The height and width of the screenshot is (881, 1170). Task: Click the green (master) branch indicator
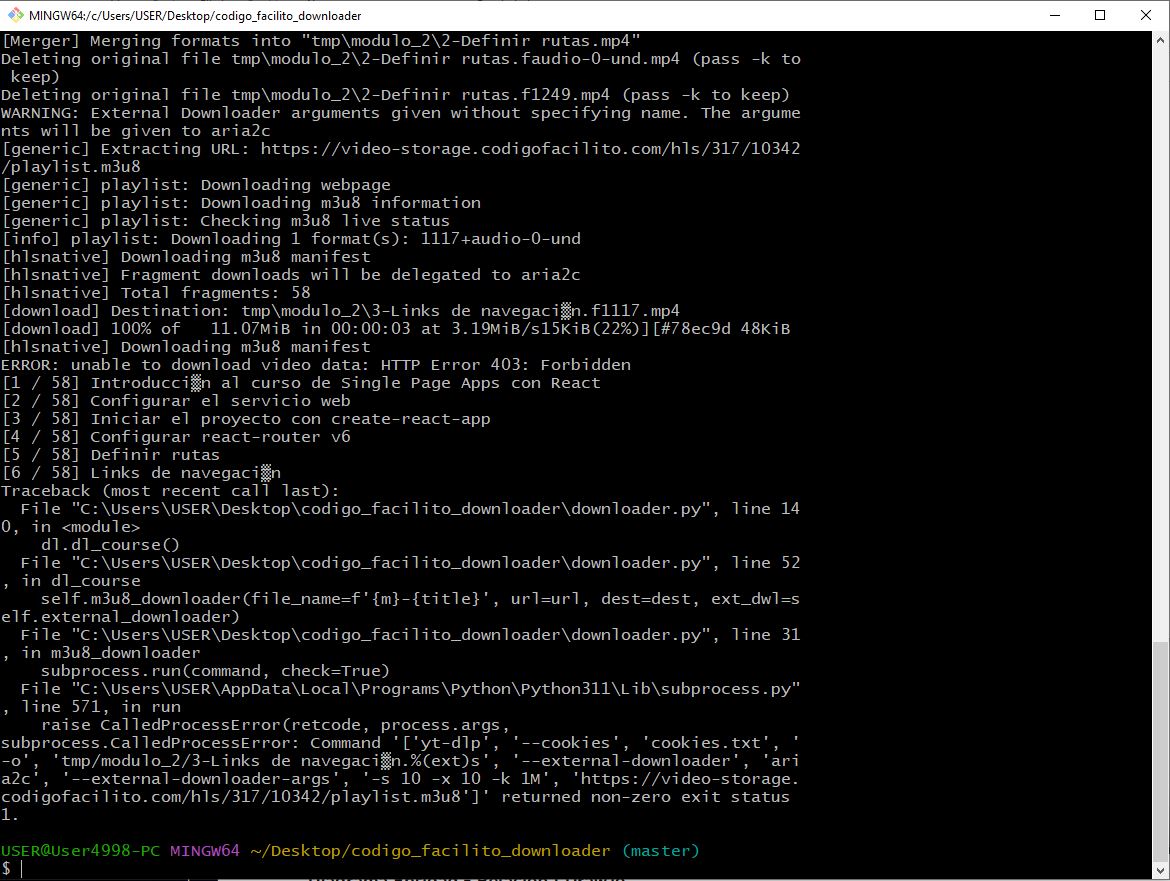[660, 850]
